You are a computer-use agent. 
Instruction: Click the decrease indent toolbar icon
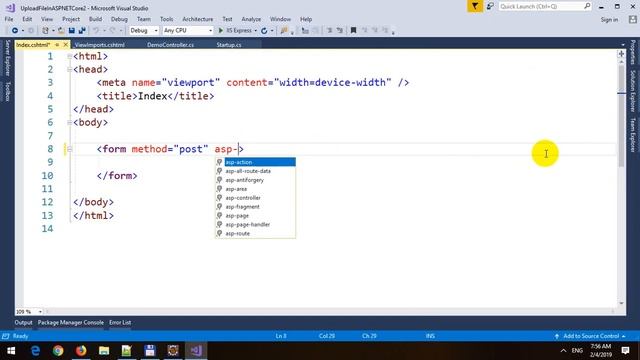(x=329, y=31)
